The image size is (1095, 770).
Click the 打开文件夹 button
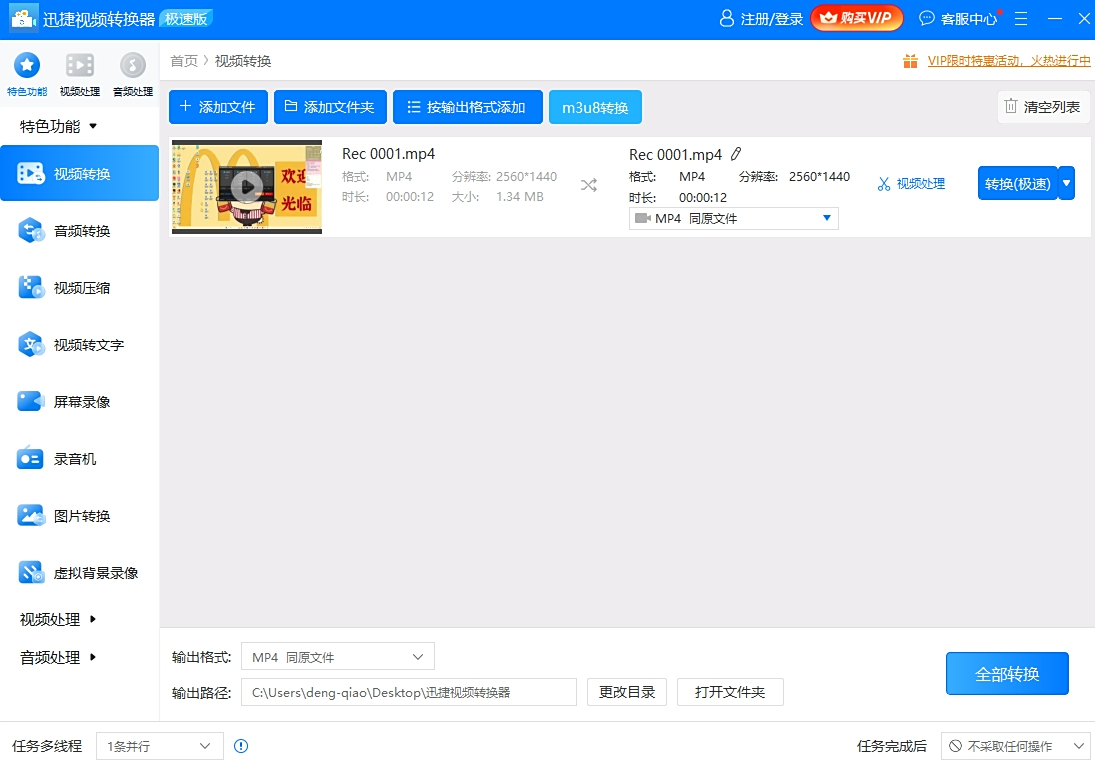(x=730, y=692)
